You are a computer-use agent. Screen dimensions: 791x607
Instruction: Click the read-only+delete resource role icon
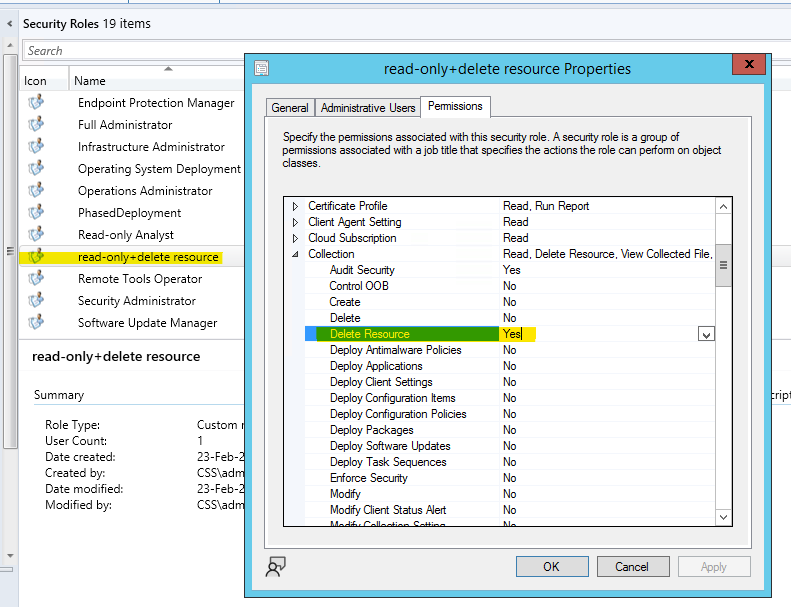(x=36, y=257)
